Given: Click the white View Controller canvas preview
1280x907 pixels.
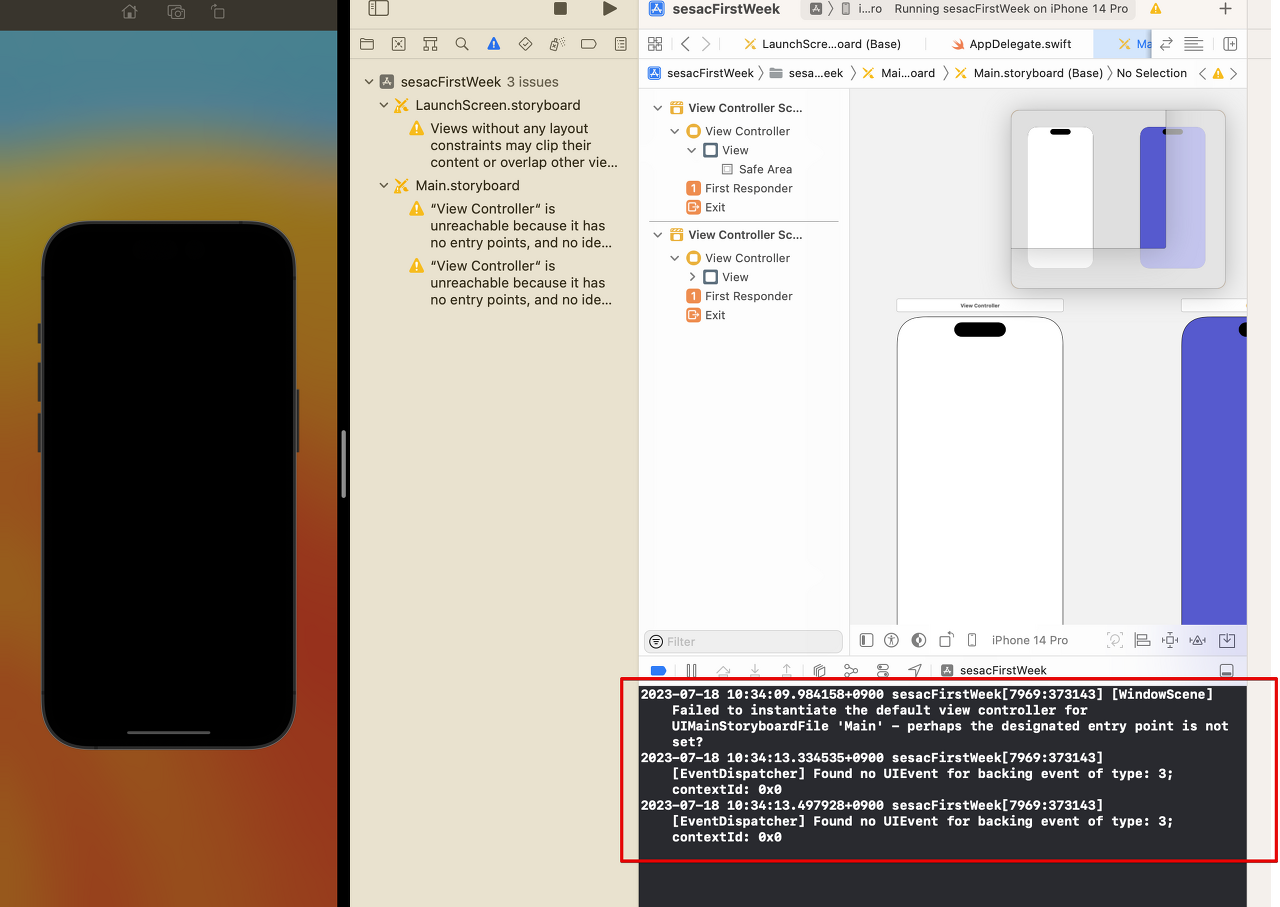Looking at the screenshot, I should click(980, 470).
